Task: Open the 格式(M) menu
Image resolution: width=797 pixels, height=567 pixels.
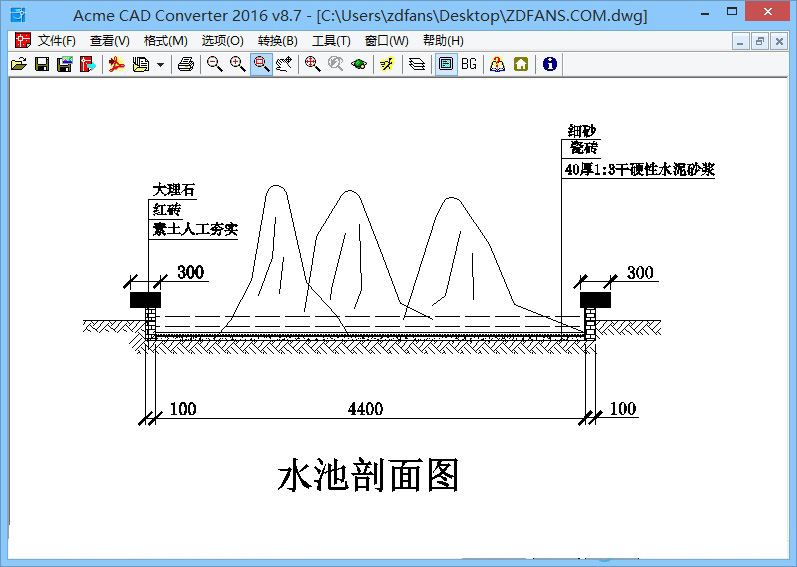Action: (x=166, y=41)
